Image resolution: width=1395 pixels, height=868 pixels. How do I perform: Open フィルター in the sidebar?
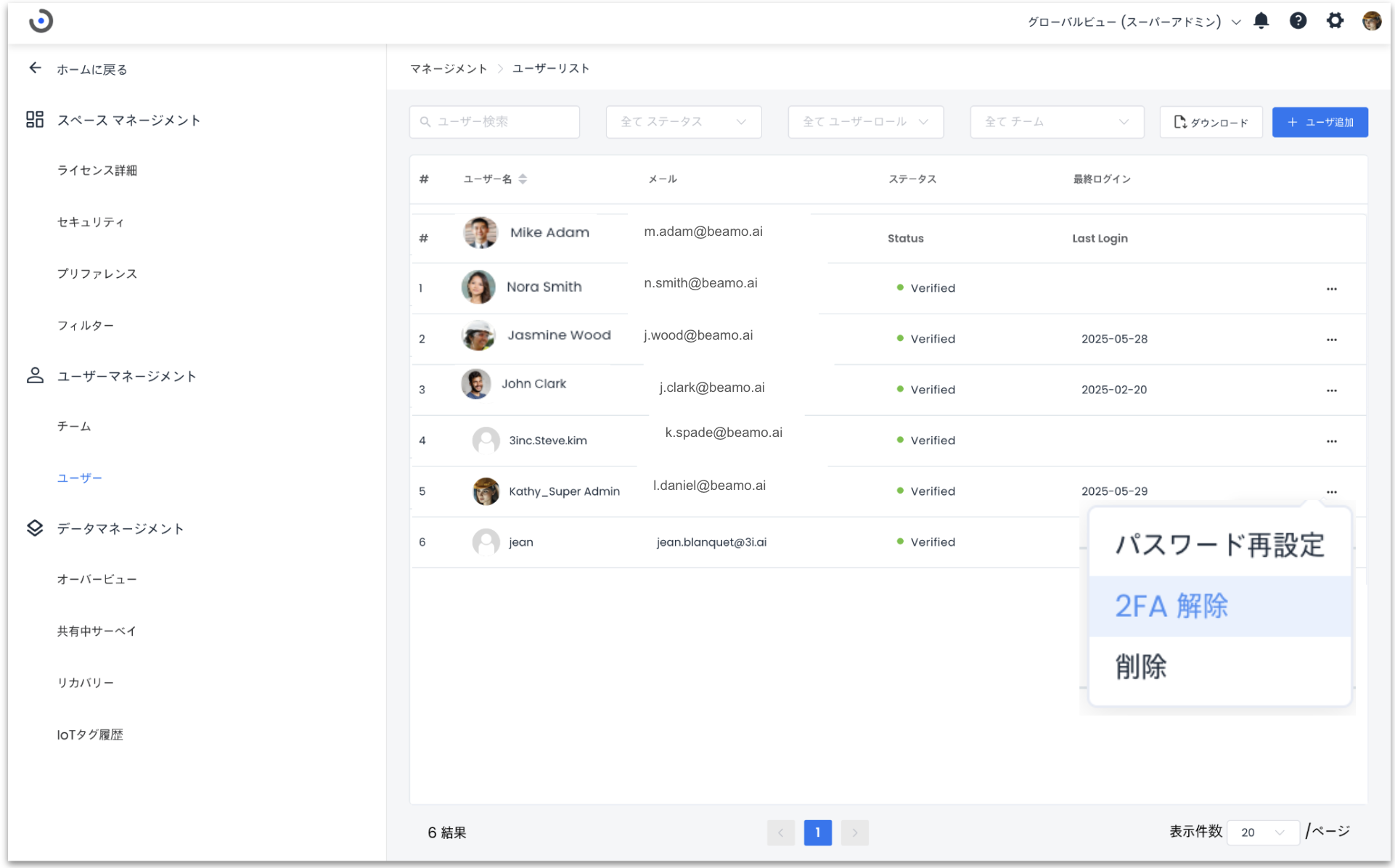[86, 326]
